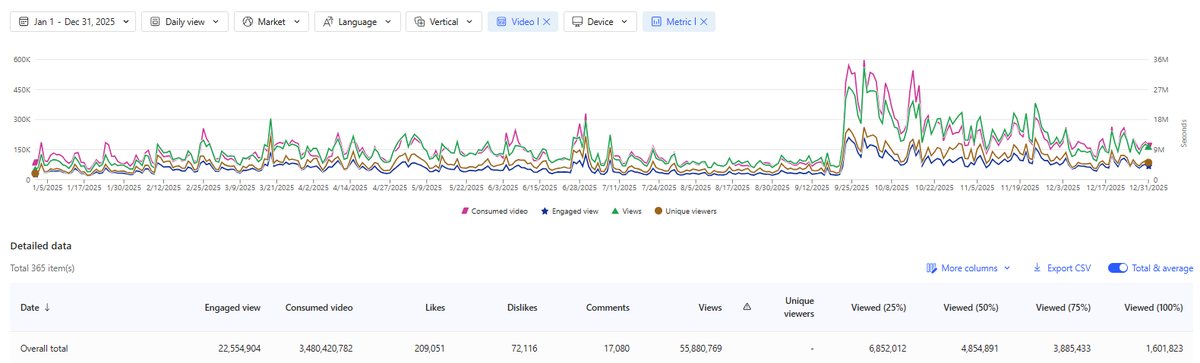
Task: Sort by the Views column header
Action: click(709, 307)
